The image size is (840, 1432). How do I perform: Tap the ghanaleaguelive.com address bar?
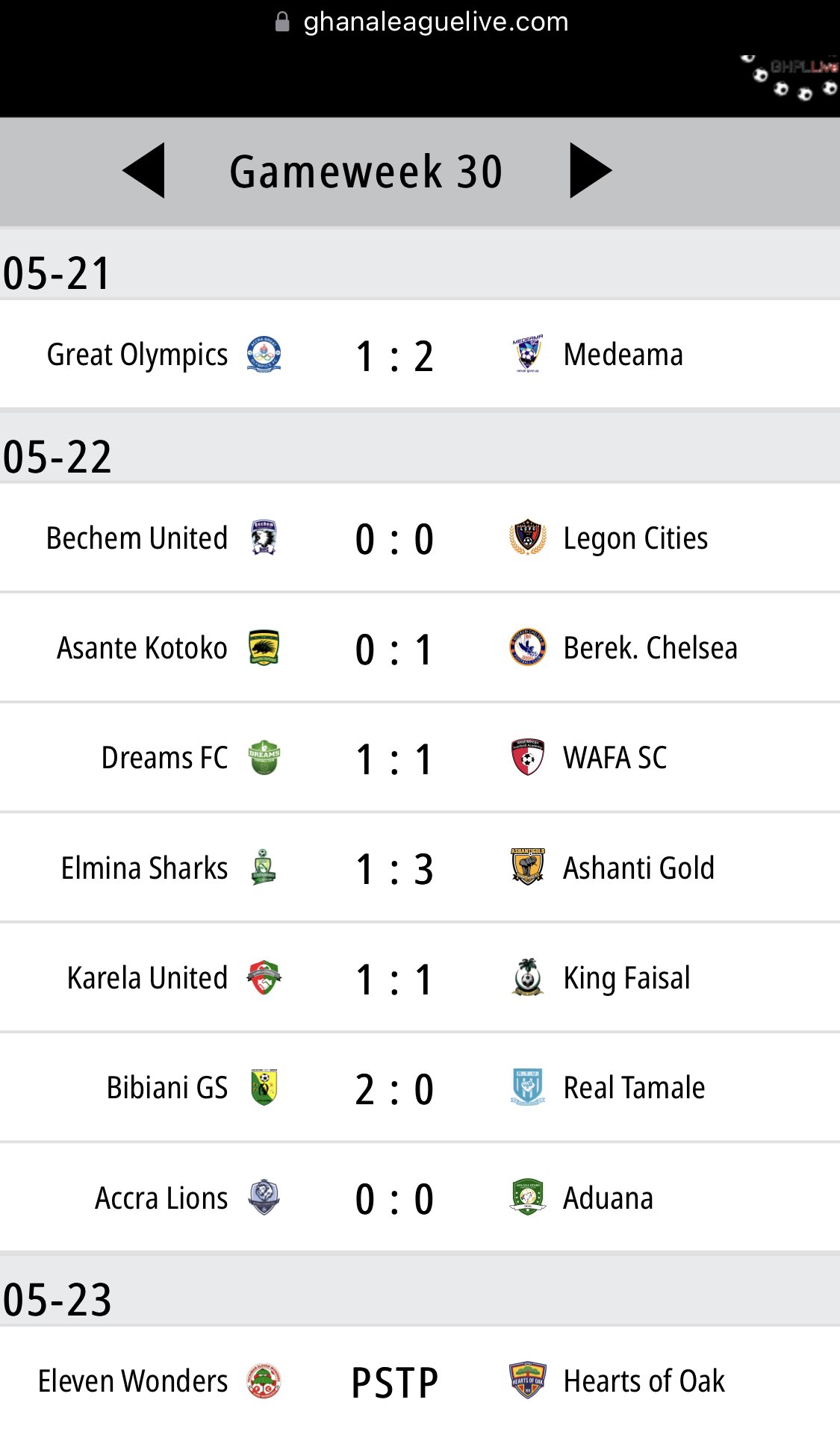(421, 22)
